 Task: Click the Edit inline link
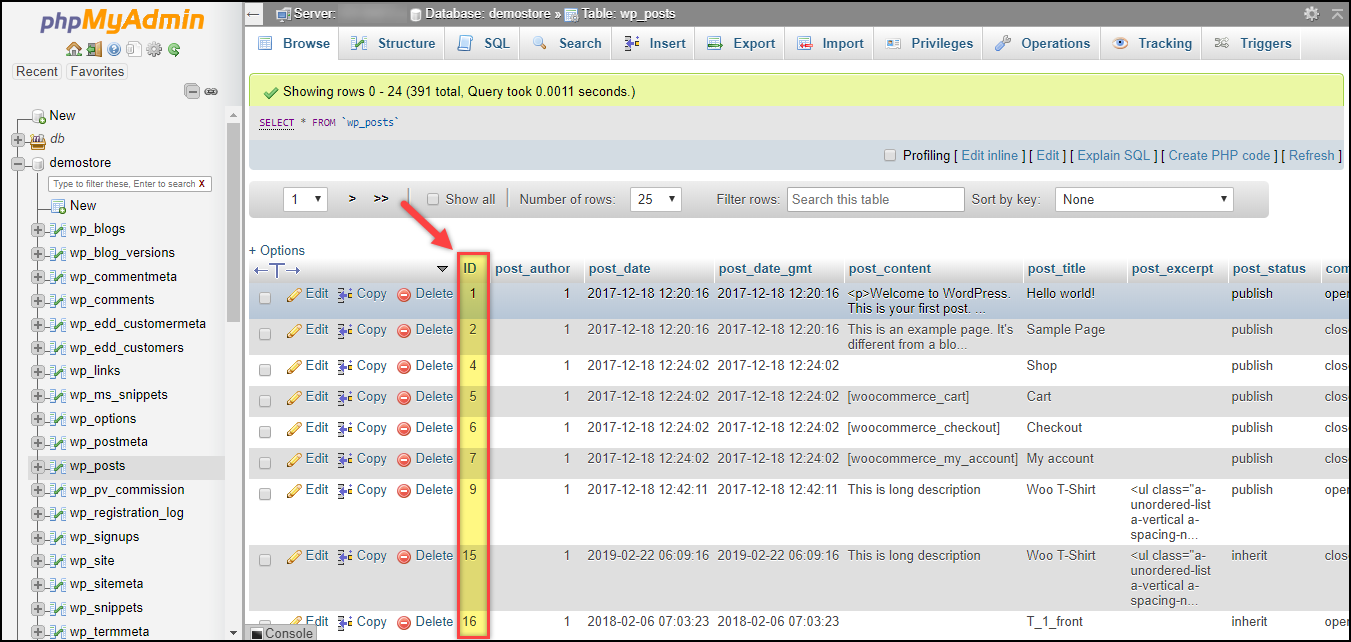click(990, 156)
